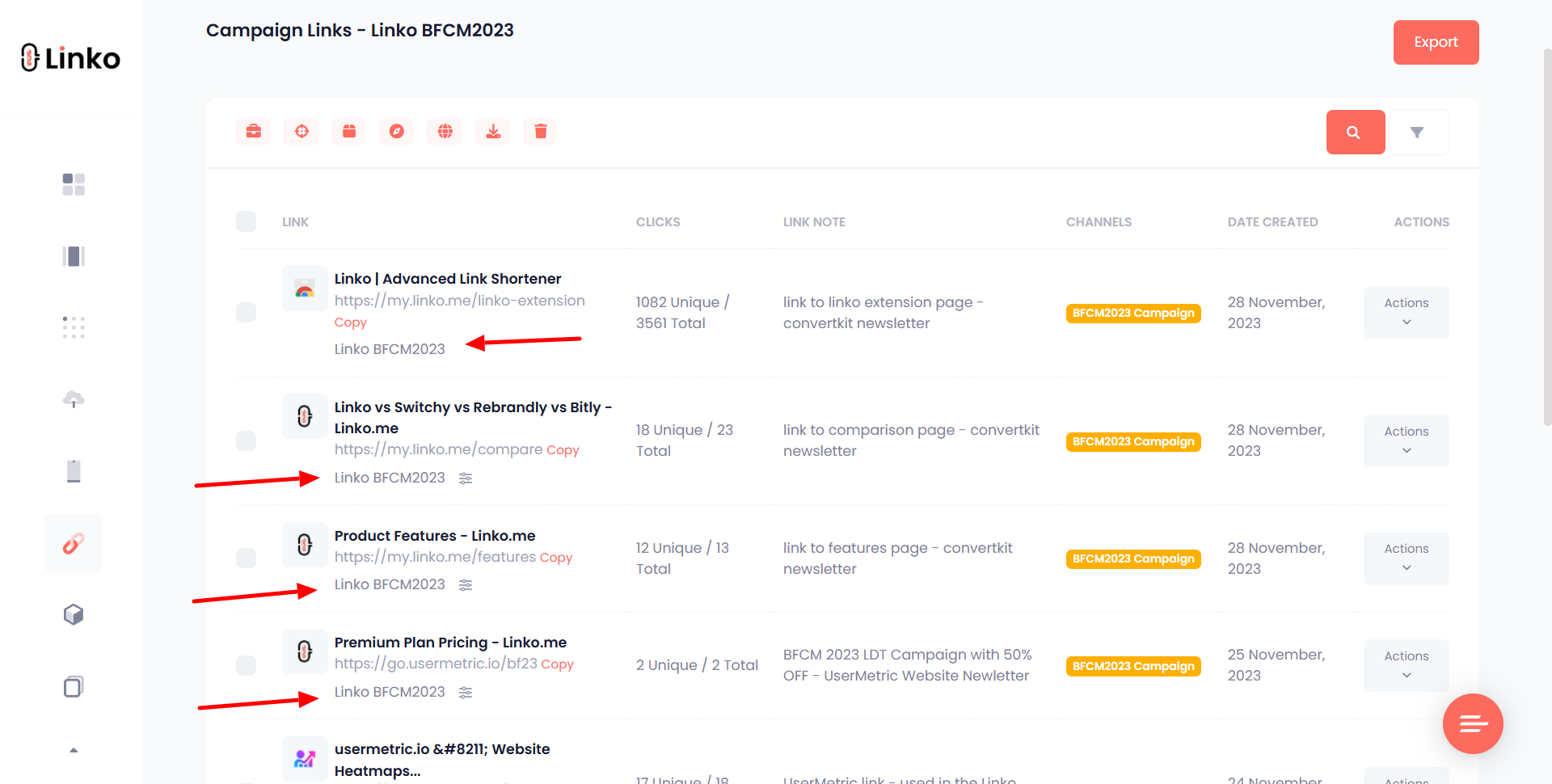Open the red chat floating button
Viewport: 1552px width, 784px height.
click(x=1473, y=723)
